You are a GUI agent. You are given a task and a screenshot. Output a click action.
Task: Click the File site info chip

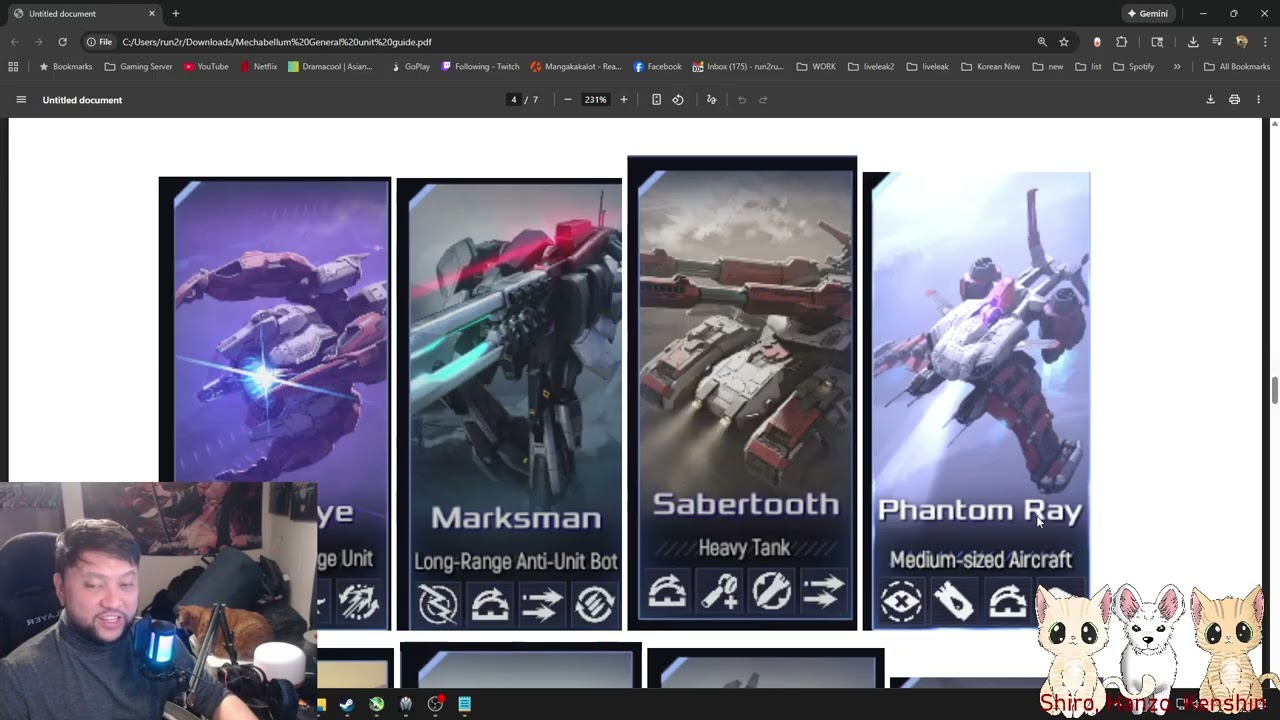(99, 42)
